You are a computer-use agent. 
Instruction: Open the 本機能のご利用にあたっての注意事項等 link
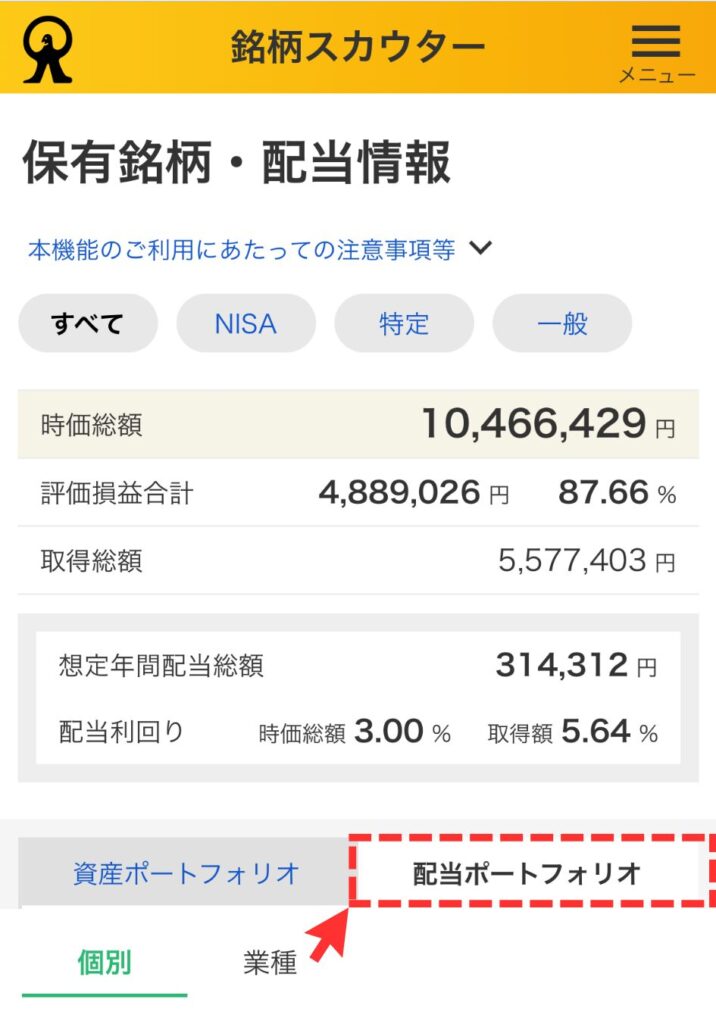tap(241, 249)
